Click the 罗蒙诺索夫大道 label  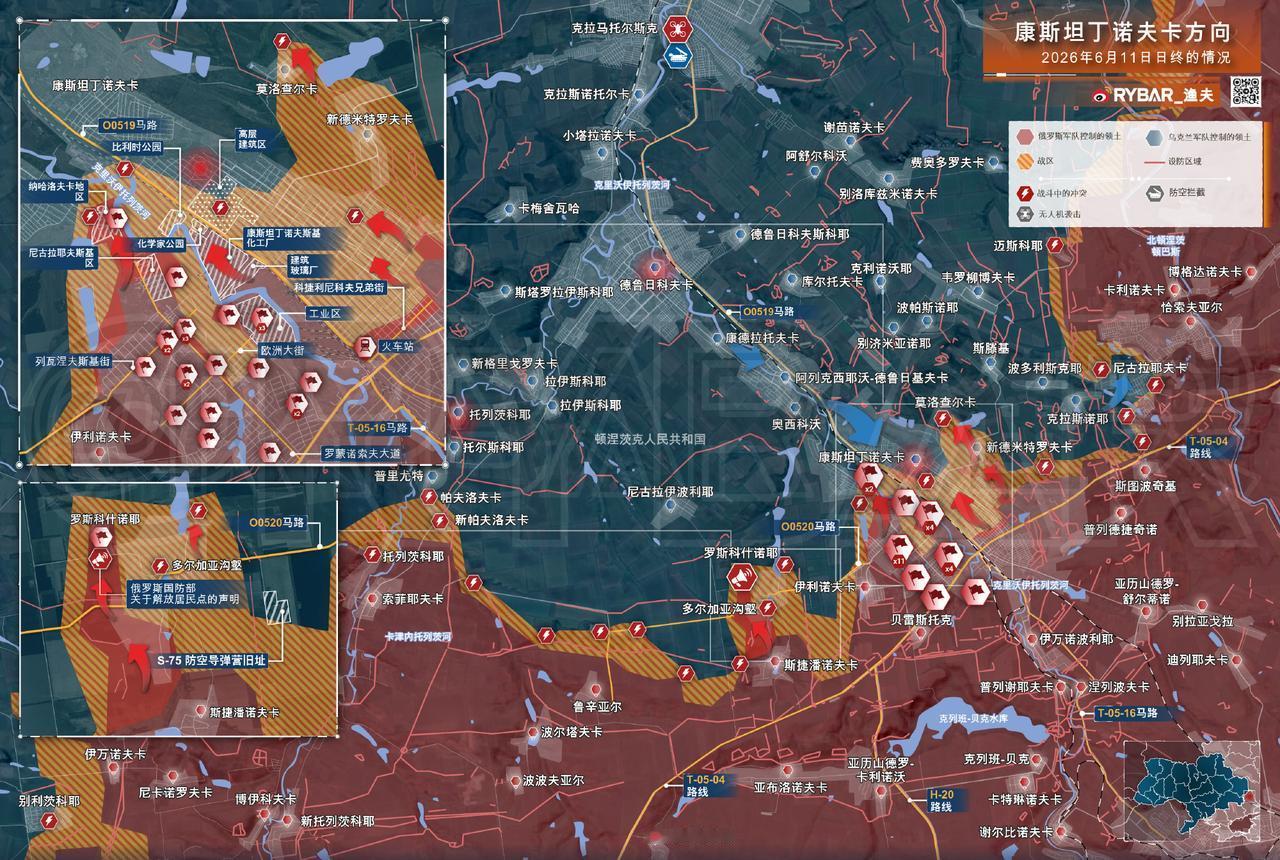[361, 453]
